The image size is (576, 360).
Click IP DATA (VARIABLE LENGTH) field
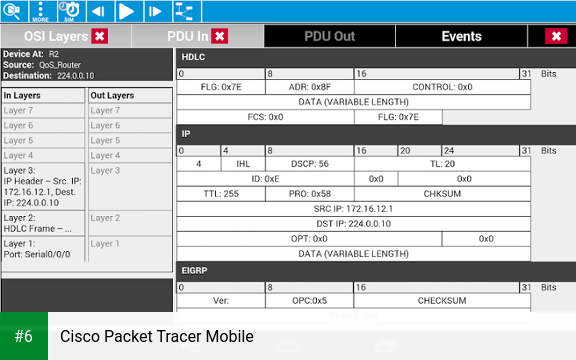pos(353,254)
